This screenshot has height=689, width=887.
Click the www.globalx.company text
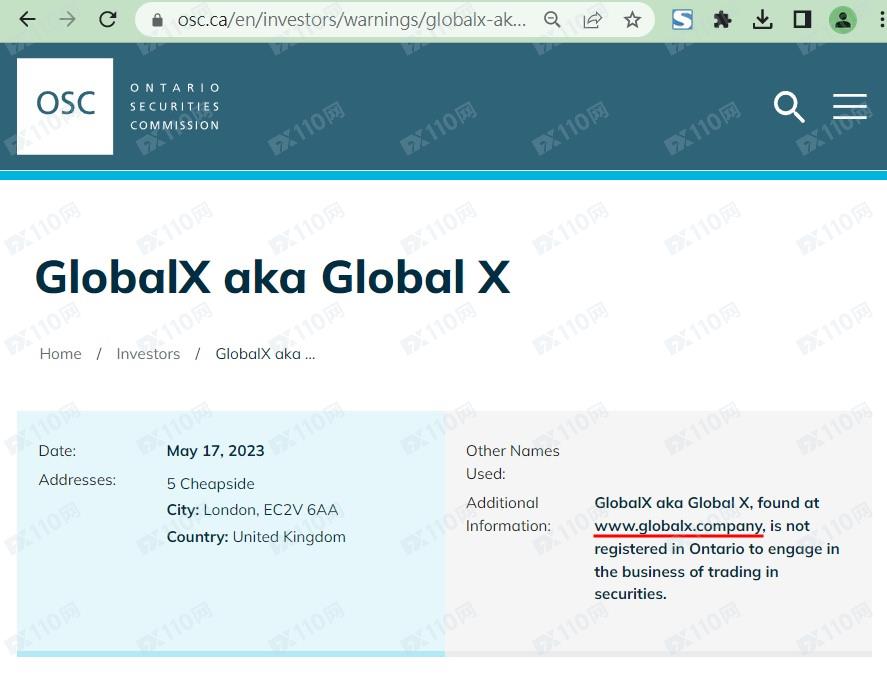tap(679, 526)
